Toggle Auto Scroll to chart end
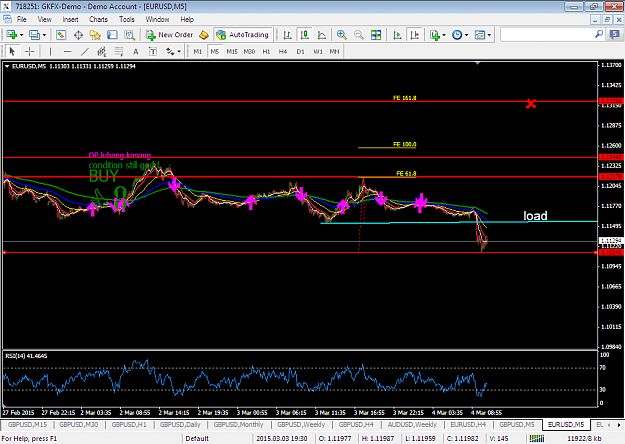Viewport: 625px width, 444px height. pyautogui.click(x=397, y=35)
